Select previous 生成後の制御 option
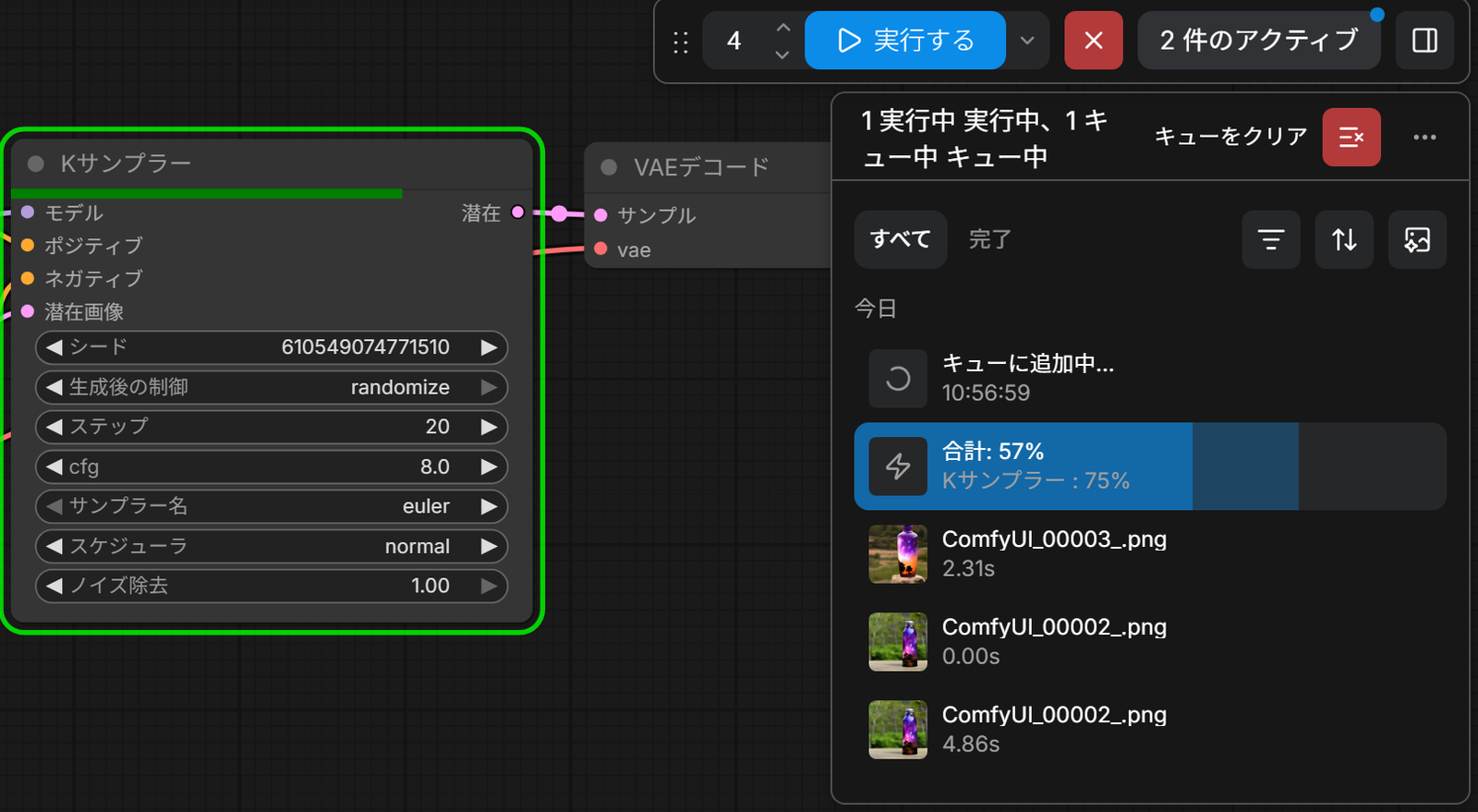1478x812 pixels. click(x=55, y=387)
